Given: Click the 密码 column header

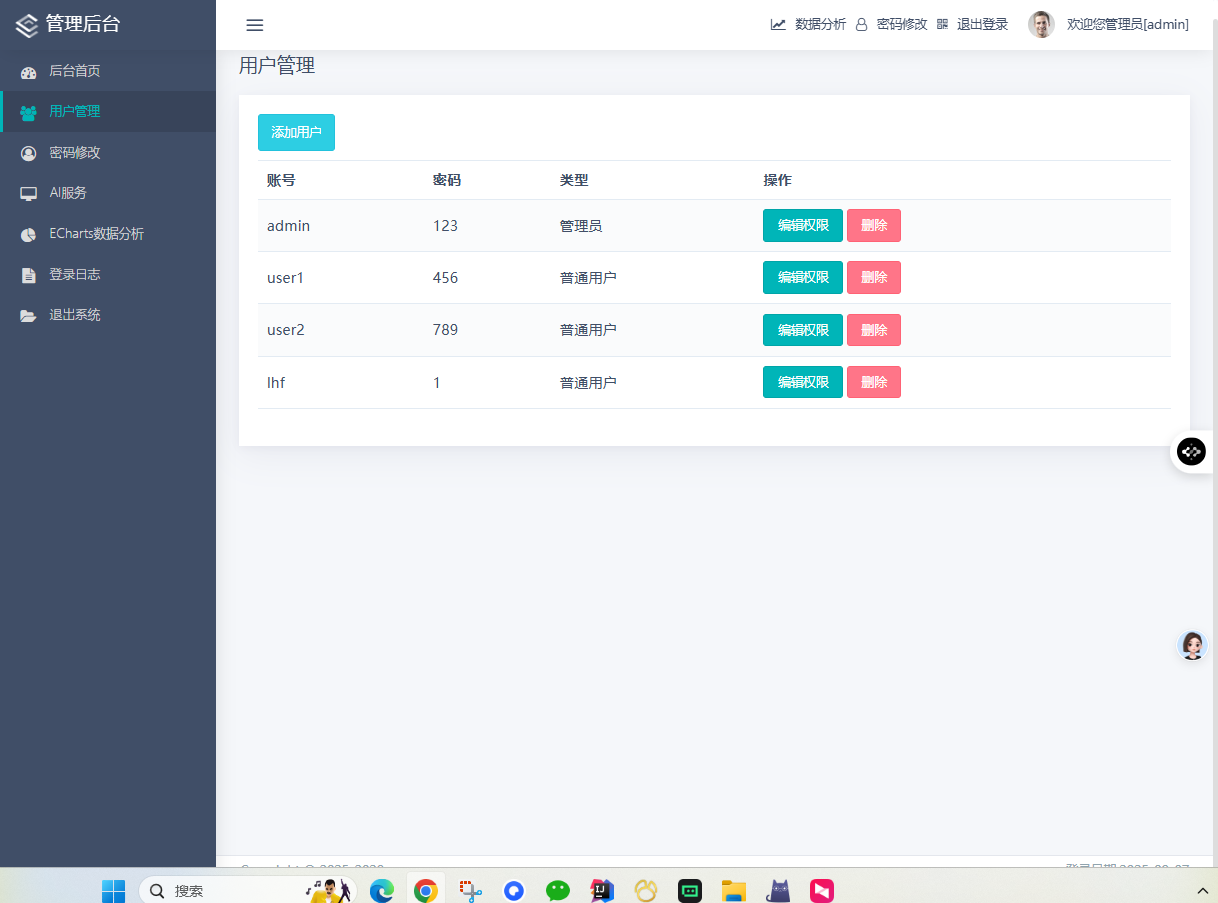Looking at the screenshot, I should [447, 181].
